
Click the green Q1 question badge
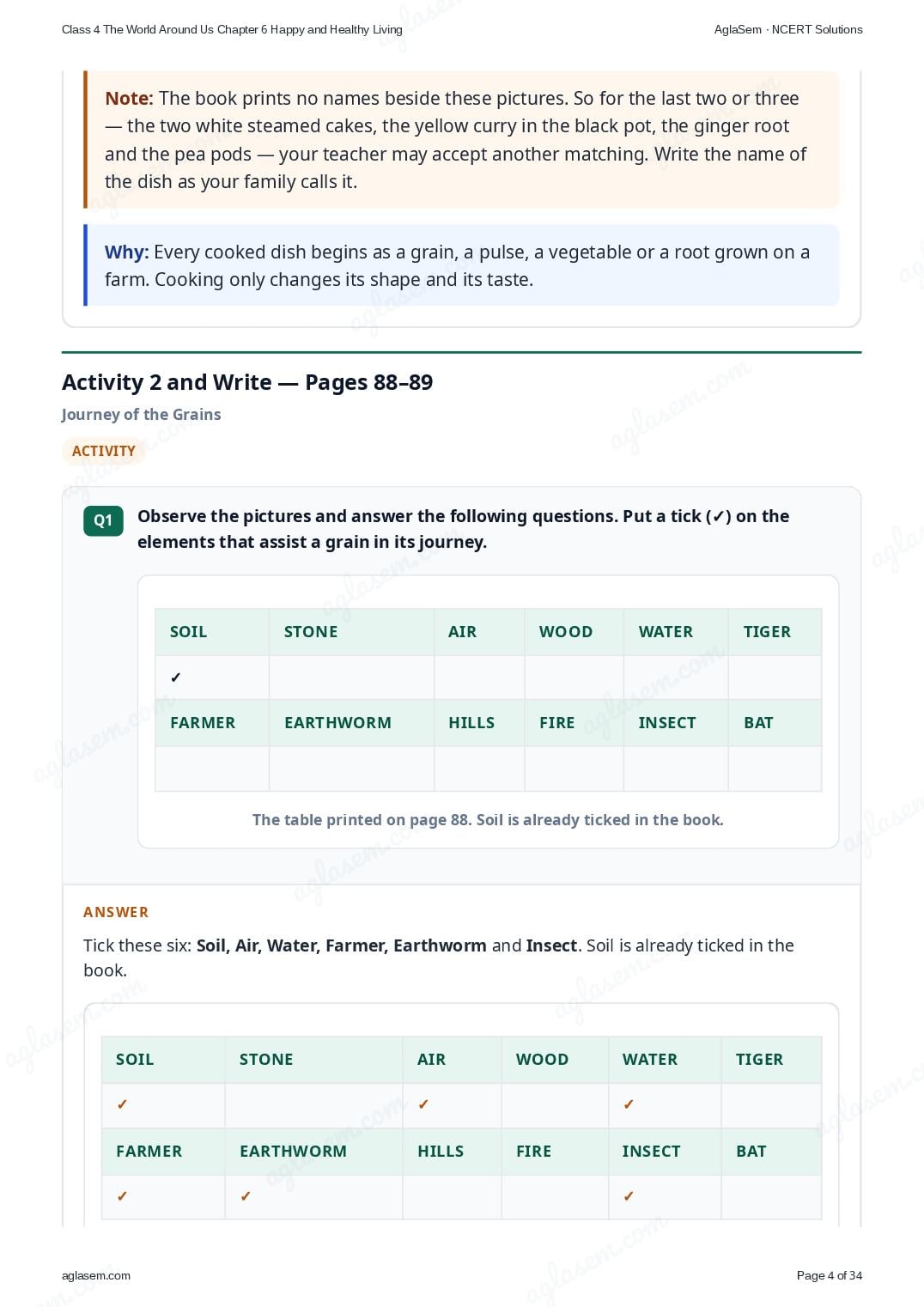[x=103, y=520]
